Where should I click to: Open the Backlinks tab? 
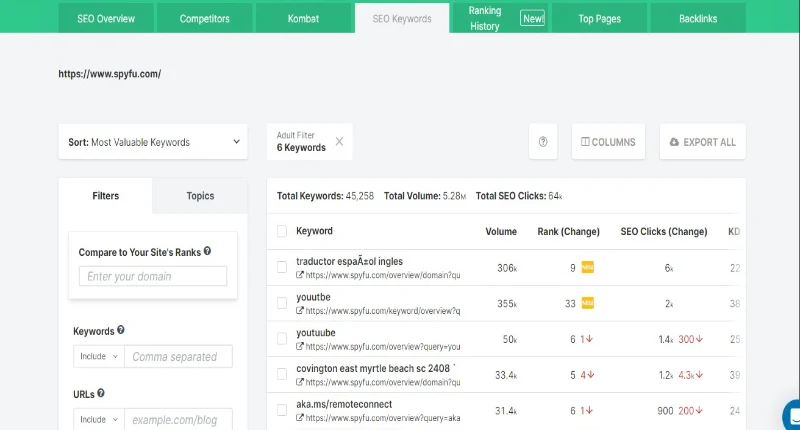point(698,18)
